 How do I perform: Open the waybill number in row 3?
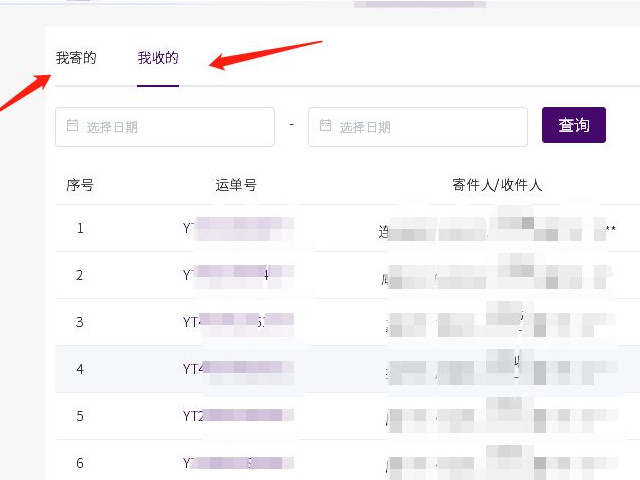(237, 322)
